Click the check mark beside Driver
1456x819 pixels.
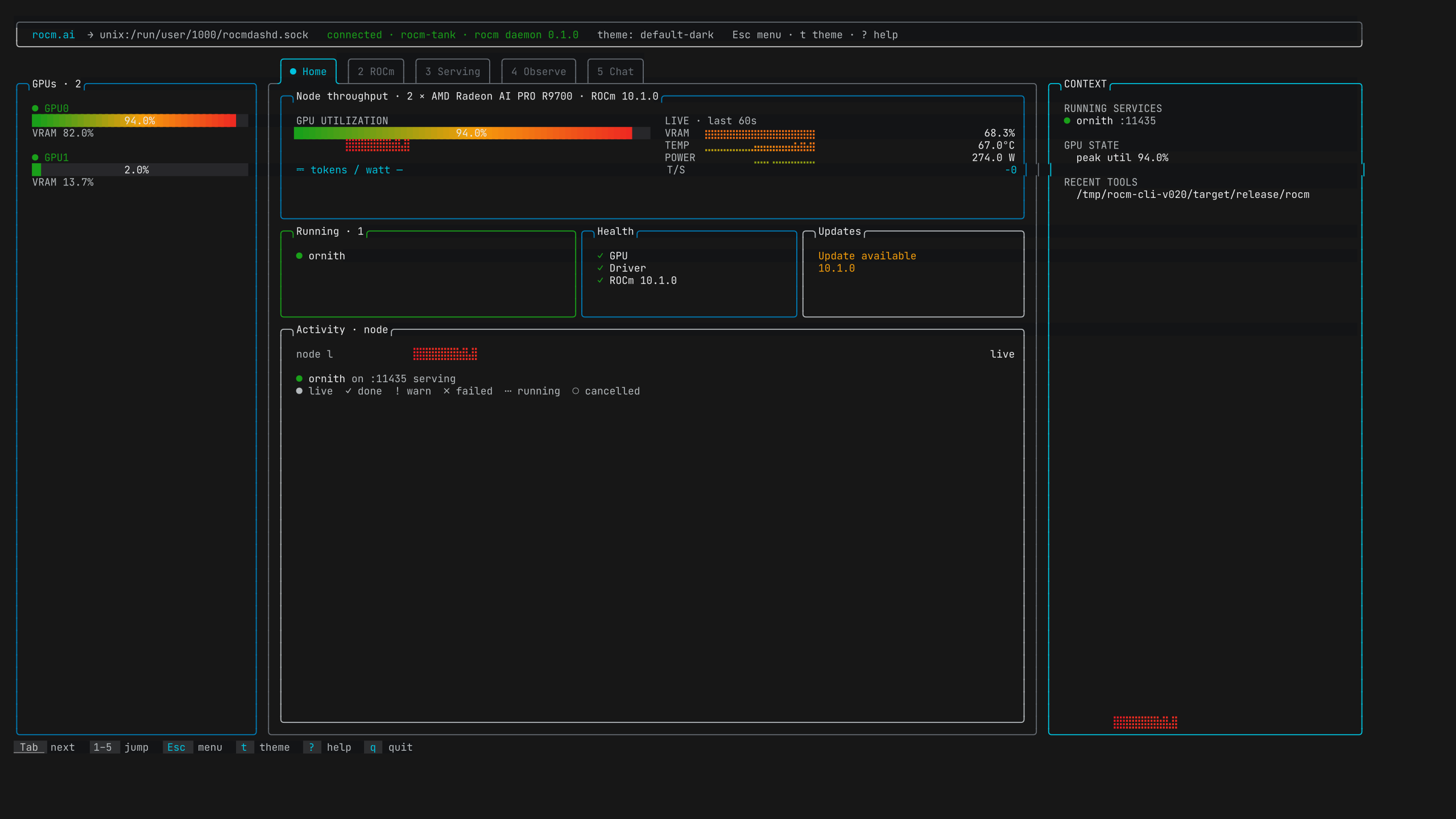[x=600, y=268]
